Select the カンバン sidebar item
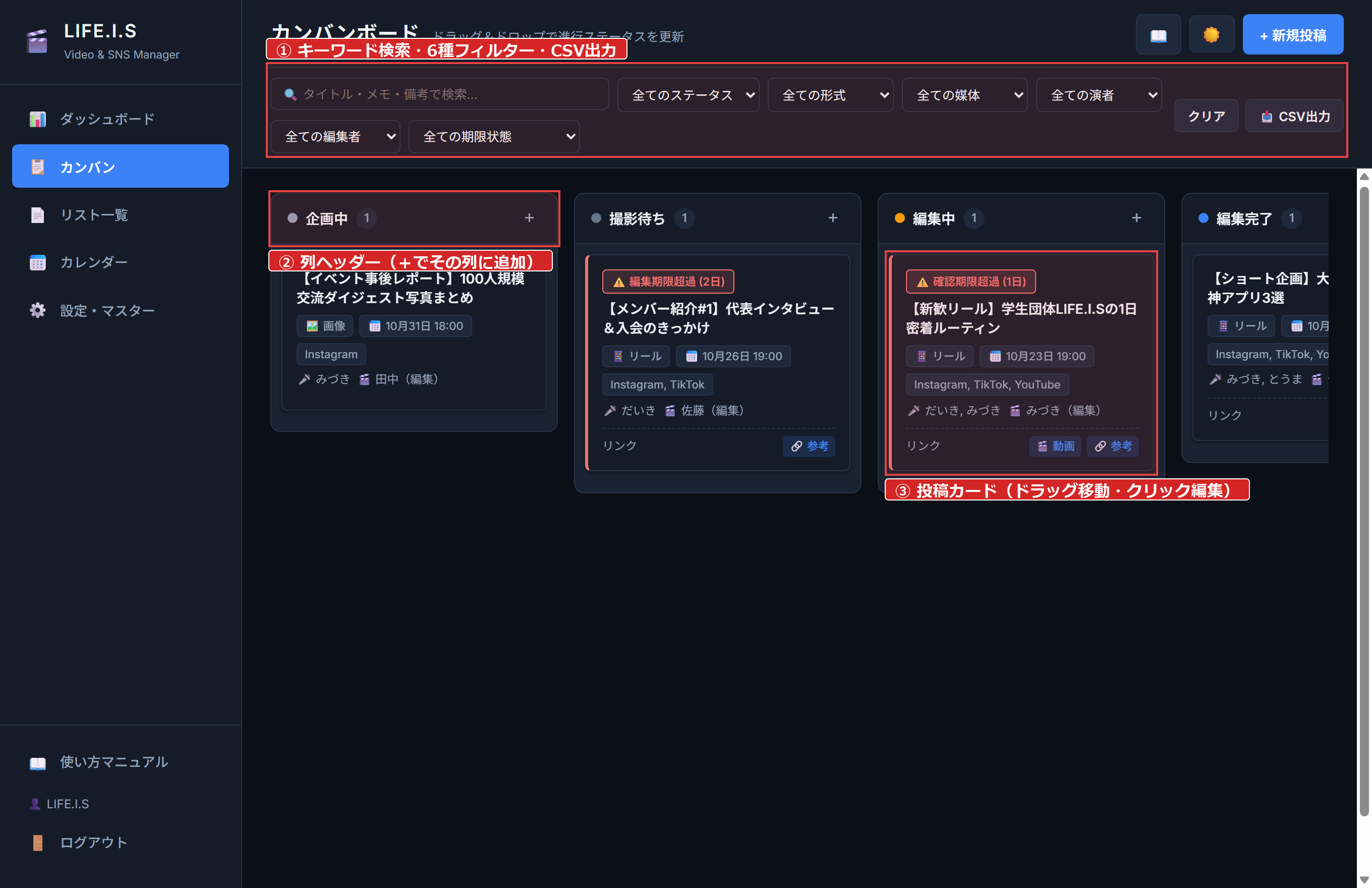This screenshot has width=1372, height=888. (x=121, y=166)
